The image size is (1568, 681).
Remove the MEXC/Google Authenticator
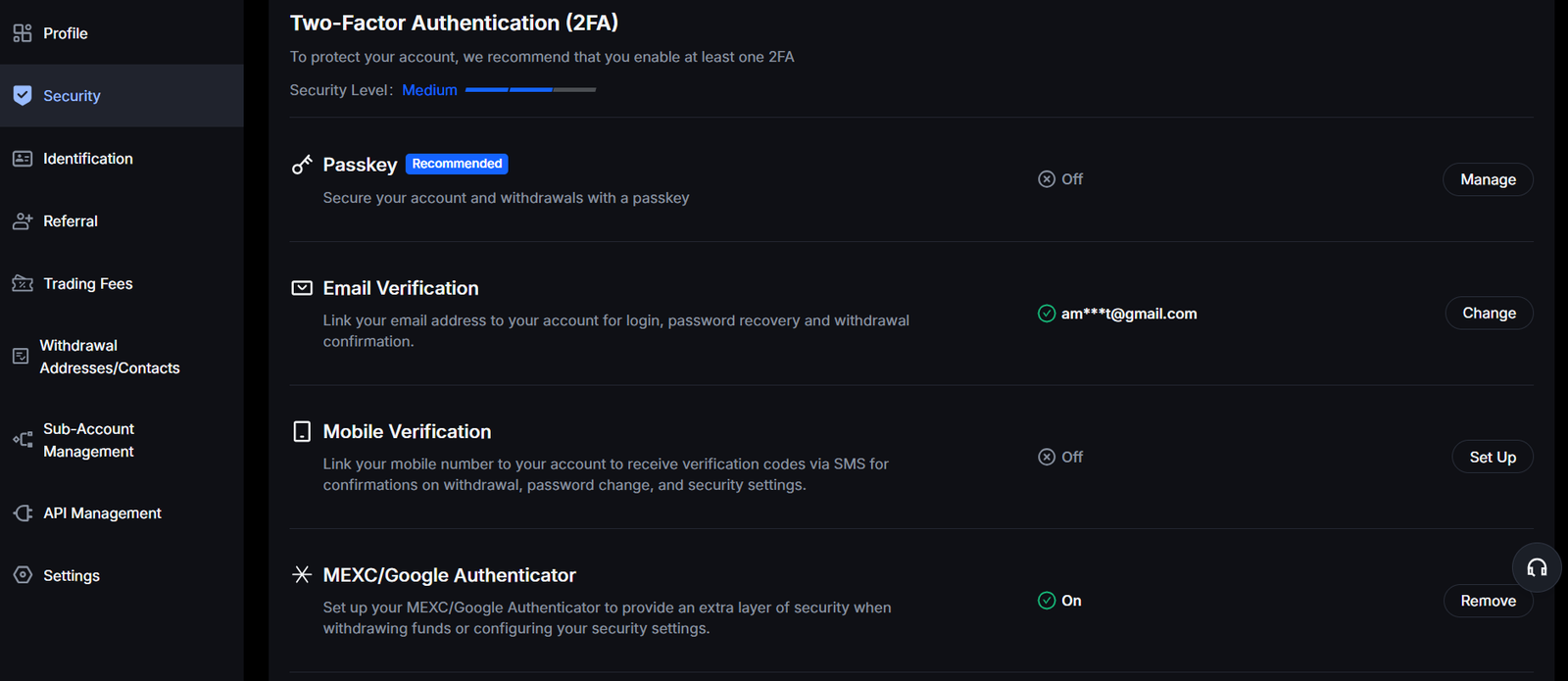click(x=1488, y=601)
